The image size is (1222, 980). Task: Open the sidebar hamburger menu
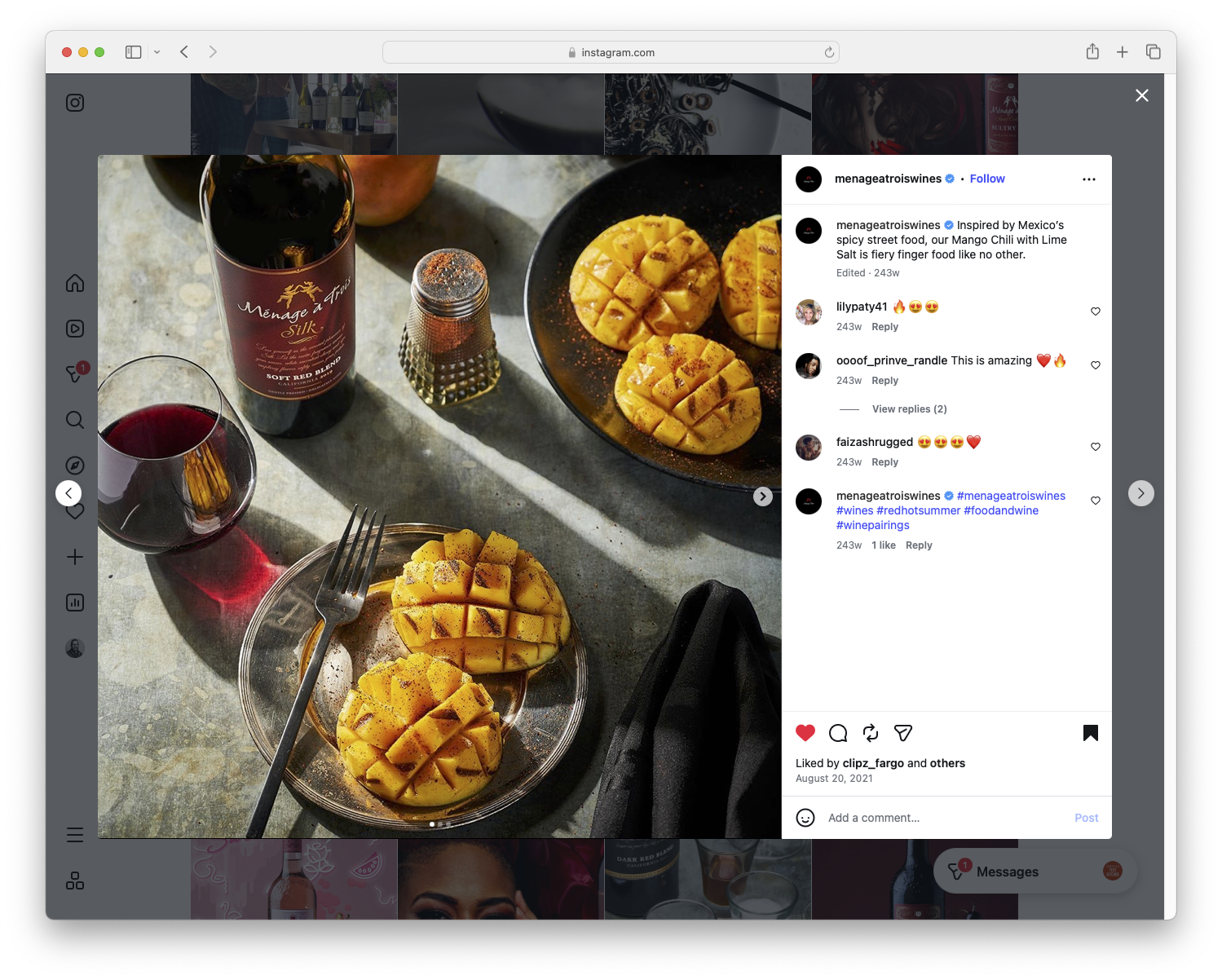[x=75, y=835]
